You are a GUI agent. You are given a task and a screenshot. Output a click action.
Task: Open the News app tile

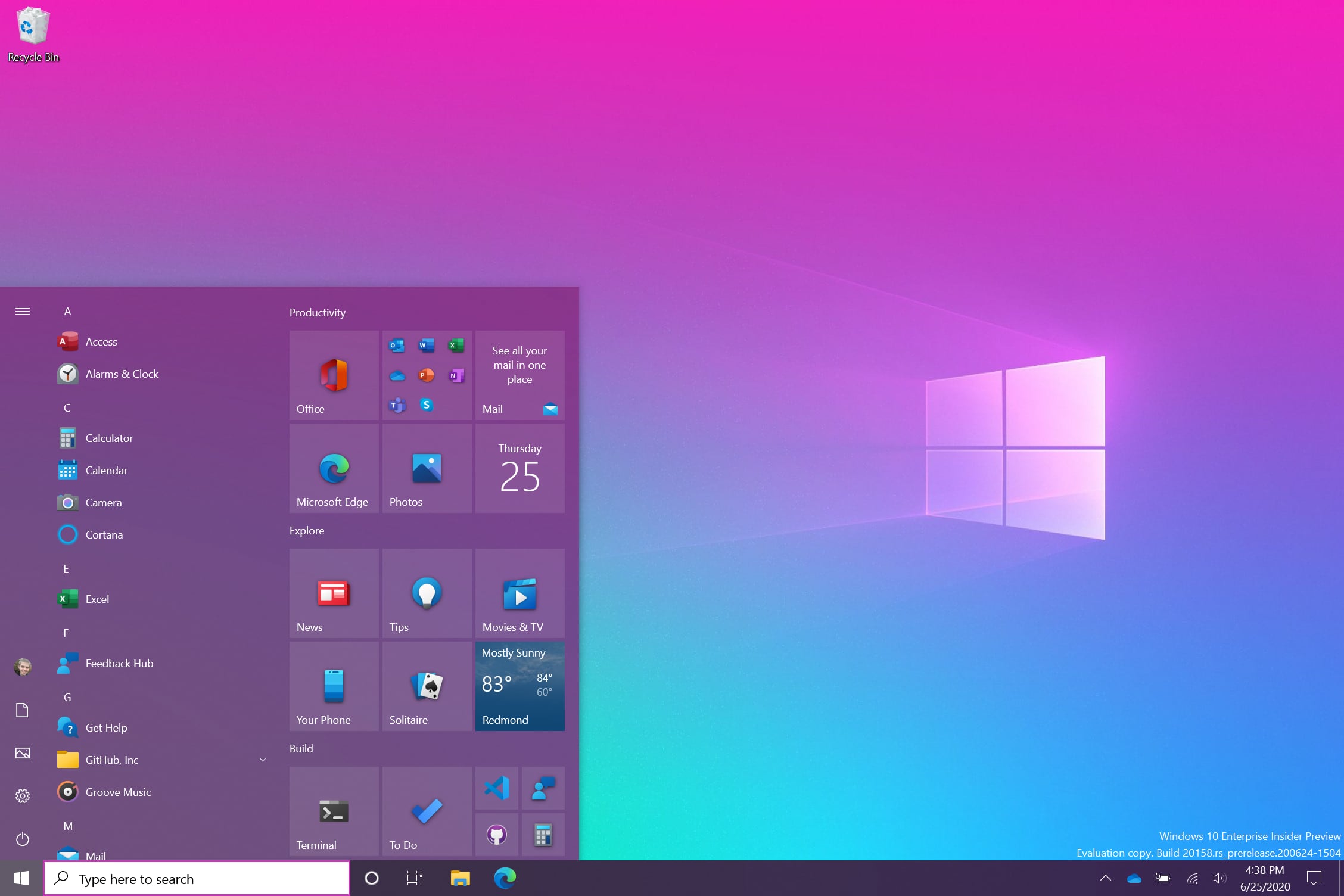[332, 590]
